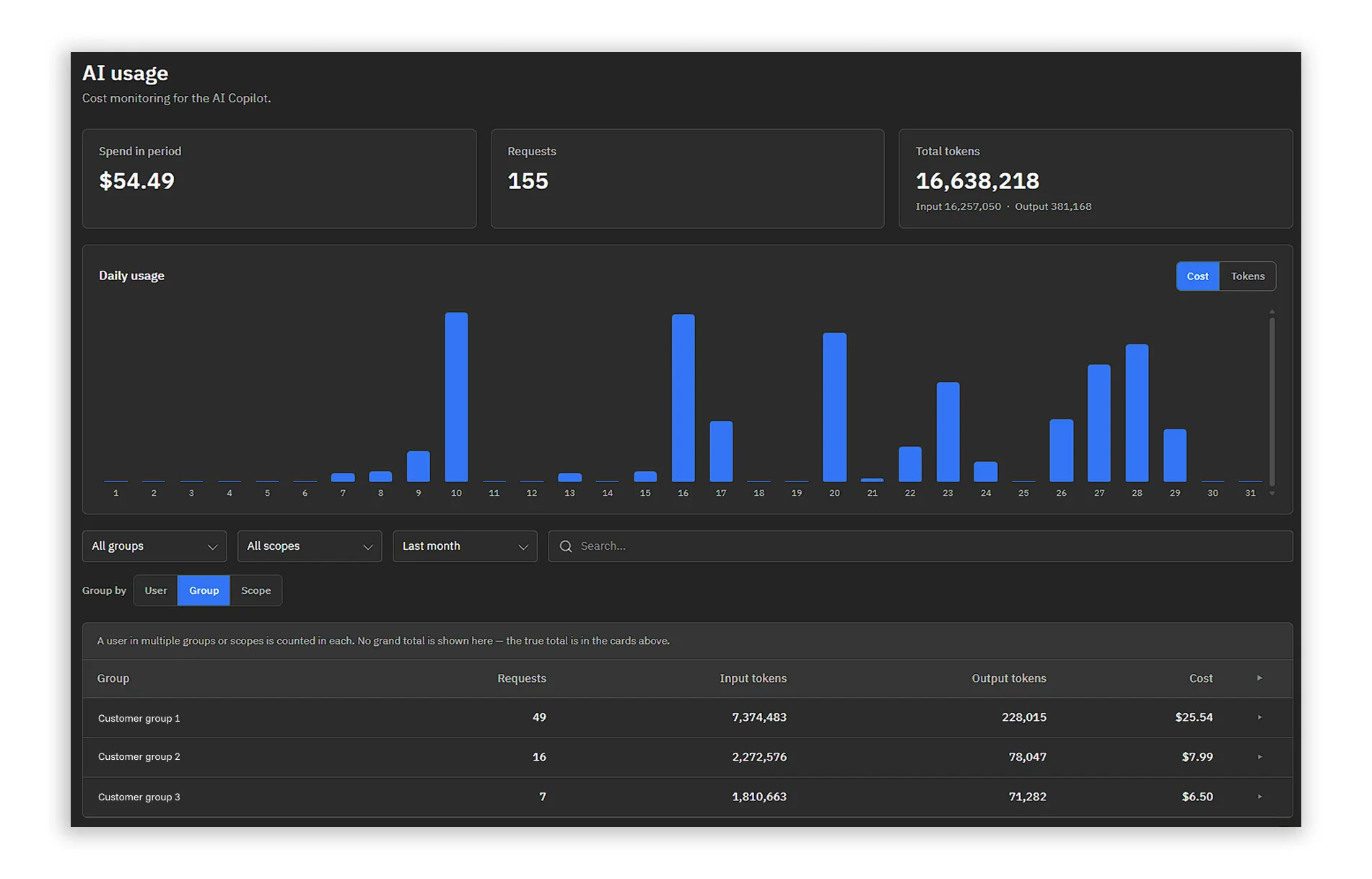
Task: Click the search magnifier icon
Action: (566, 546)
